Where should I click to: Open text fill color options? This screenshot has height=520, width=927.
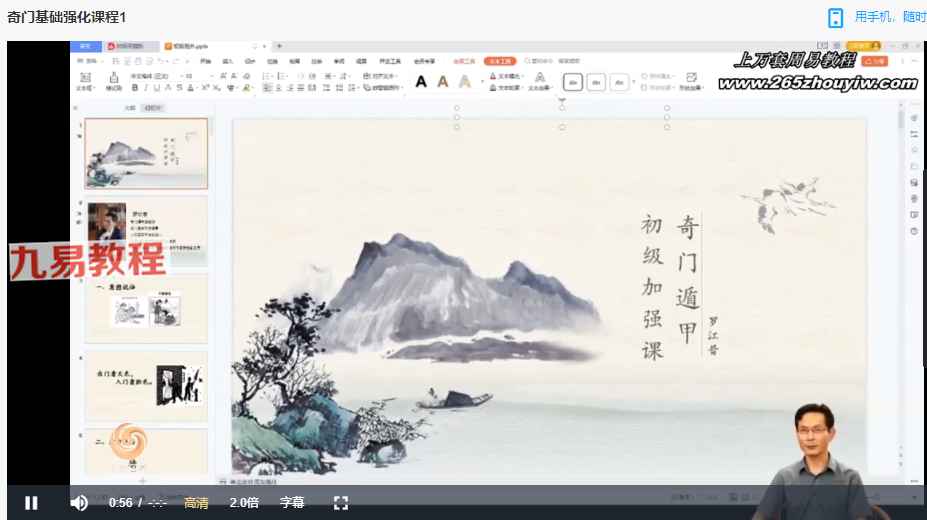tap(506, 76)
